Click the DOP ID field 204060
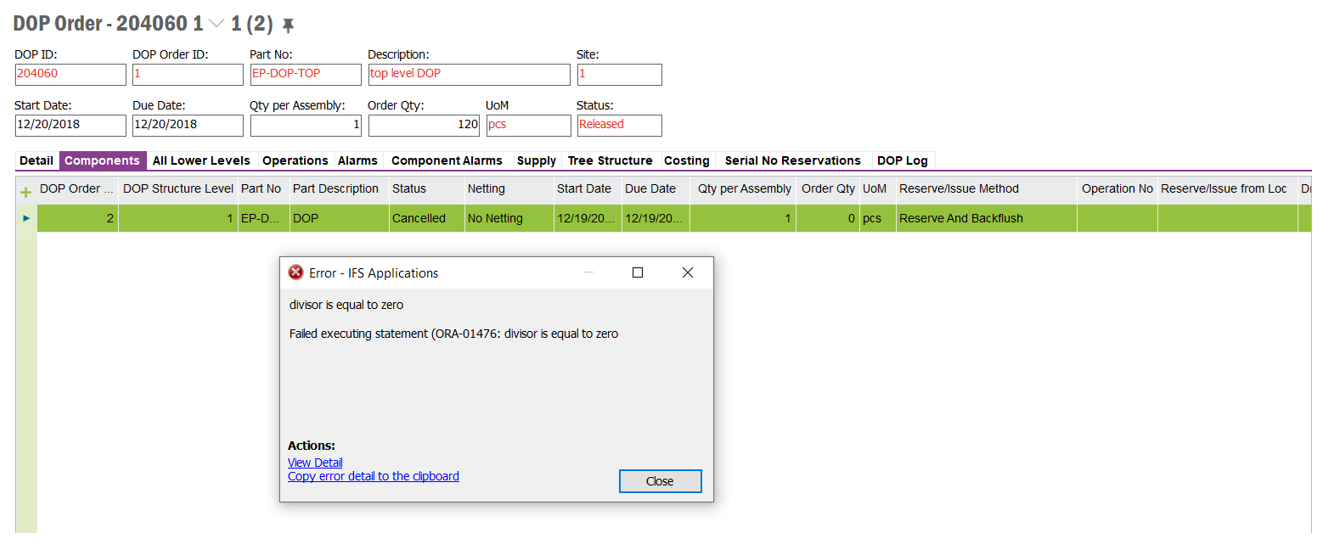Screen dimensions: 1342x553 point(70,74)
